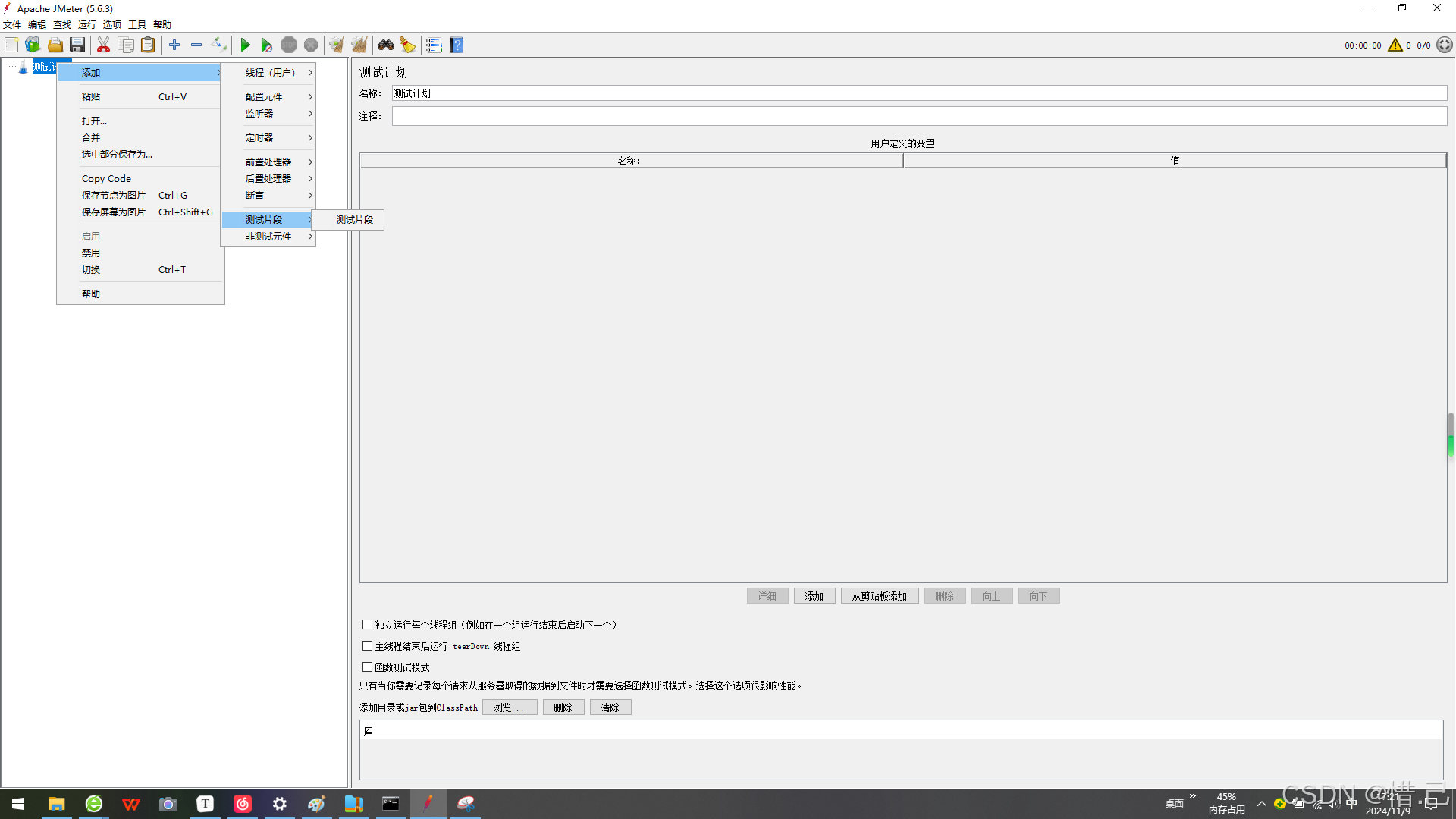The height and width of the screenshot is (819, 1456).
Task: Select 测试片段 in the flyout submenu
Action: pos(354,220)
